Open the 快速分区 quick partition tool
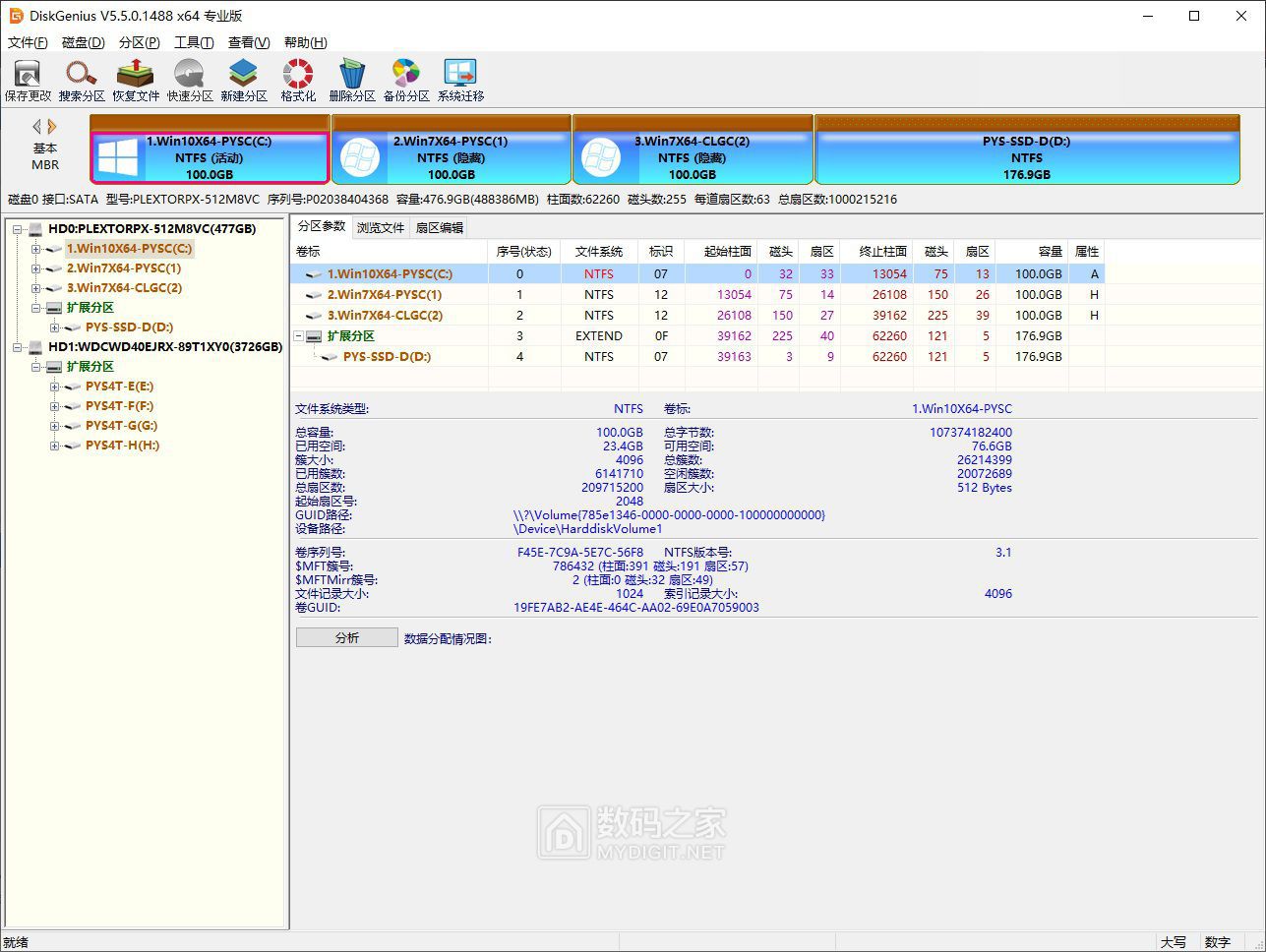 [190, 81]
